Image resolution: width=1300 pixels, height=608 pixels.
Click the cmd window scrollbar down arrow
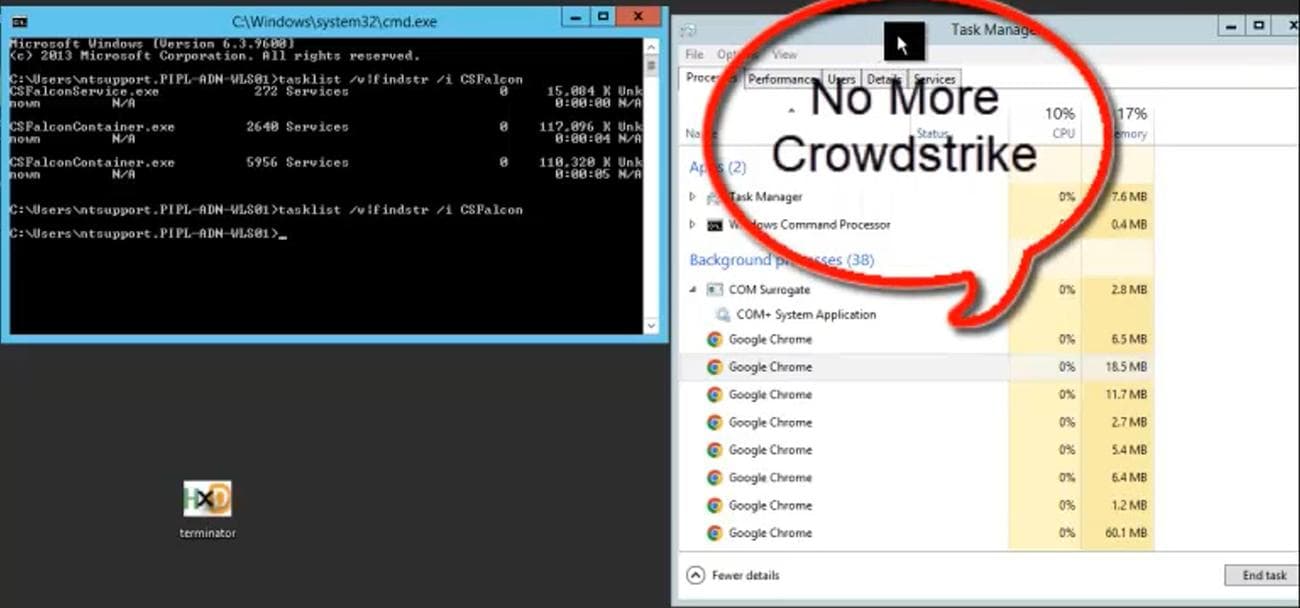point(652,327)
